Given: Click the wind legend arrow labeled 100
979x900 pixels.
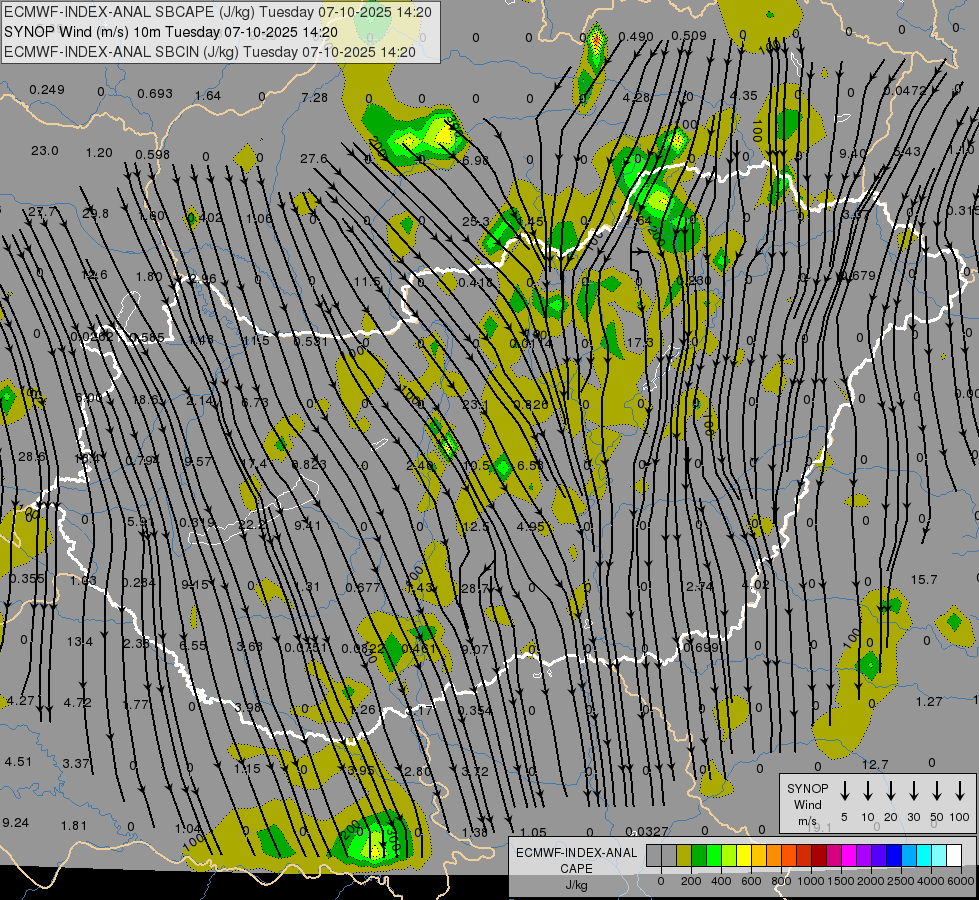Looking at the screenshot, I should (960, 791).
